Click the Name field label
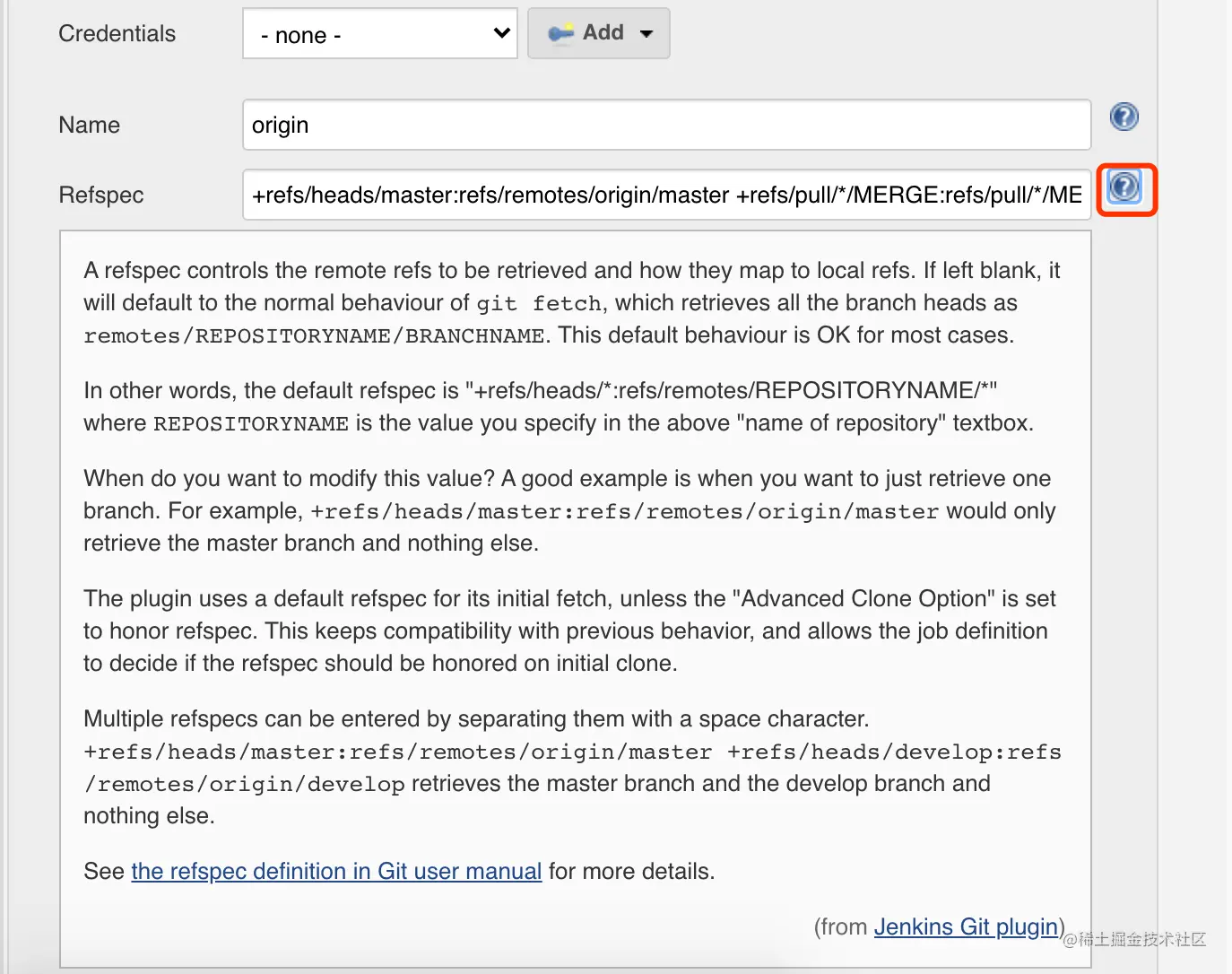This screenshot has height=974, width=1232. click(89, 125)
